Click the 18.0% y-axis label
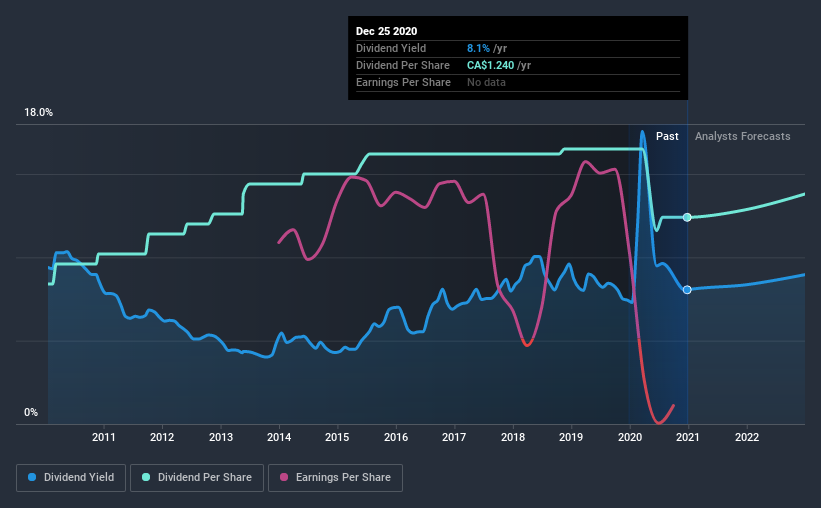Image resolution: width=821 pixels, height=508 pixels. tap(38, 113)
